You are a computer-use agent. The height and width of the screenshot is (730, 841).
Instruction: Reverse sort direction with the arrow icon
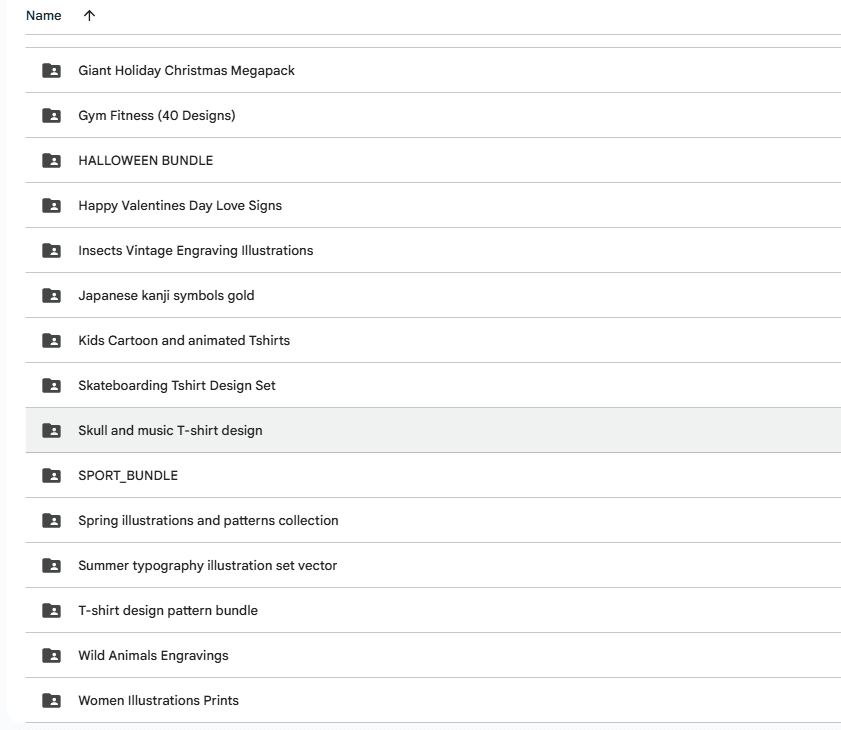tap(89, 16)
